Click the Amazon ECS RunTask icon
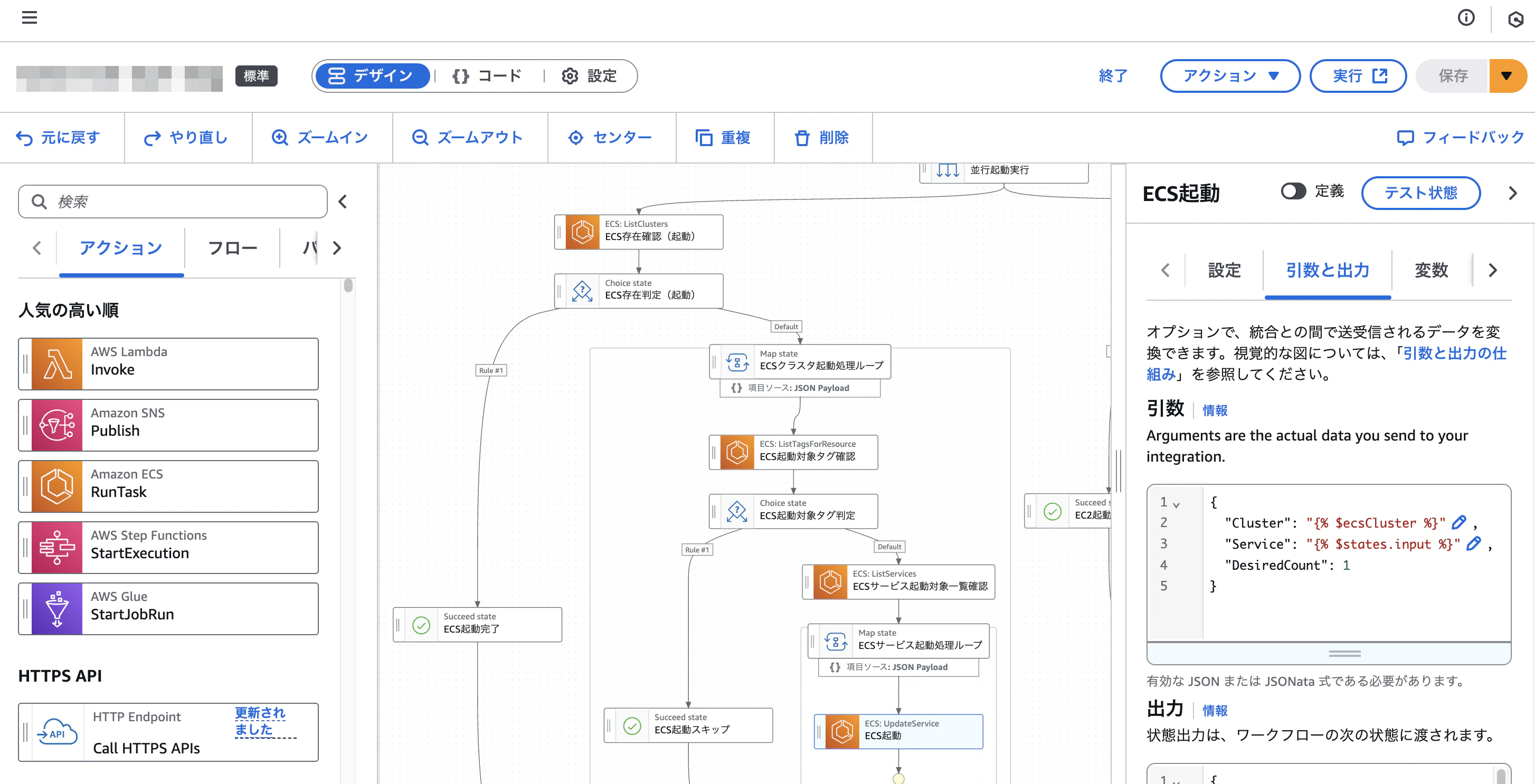The width and height of the screenshot is (1535, 784). 56,486
